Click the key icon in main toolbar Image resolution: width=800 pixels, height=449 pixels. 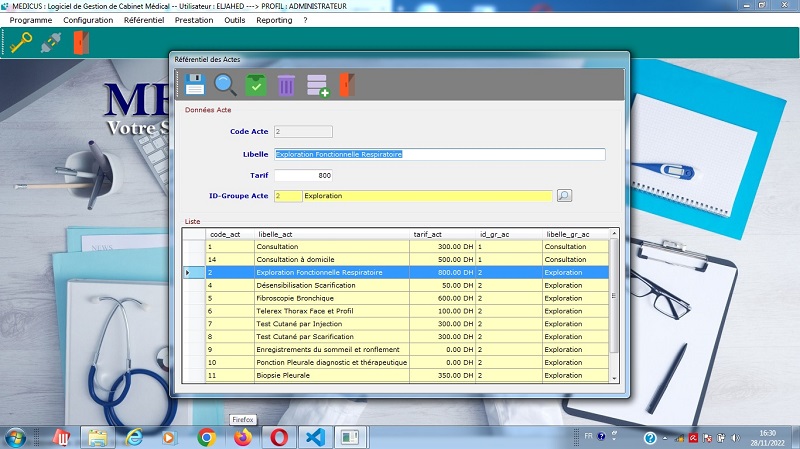tap(21, 42)
